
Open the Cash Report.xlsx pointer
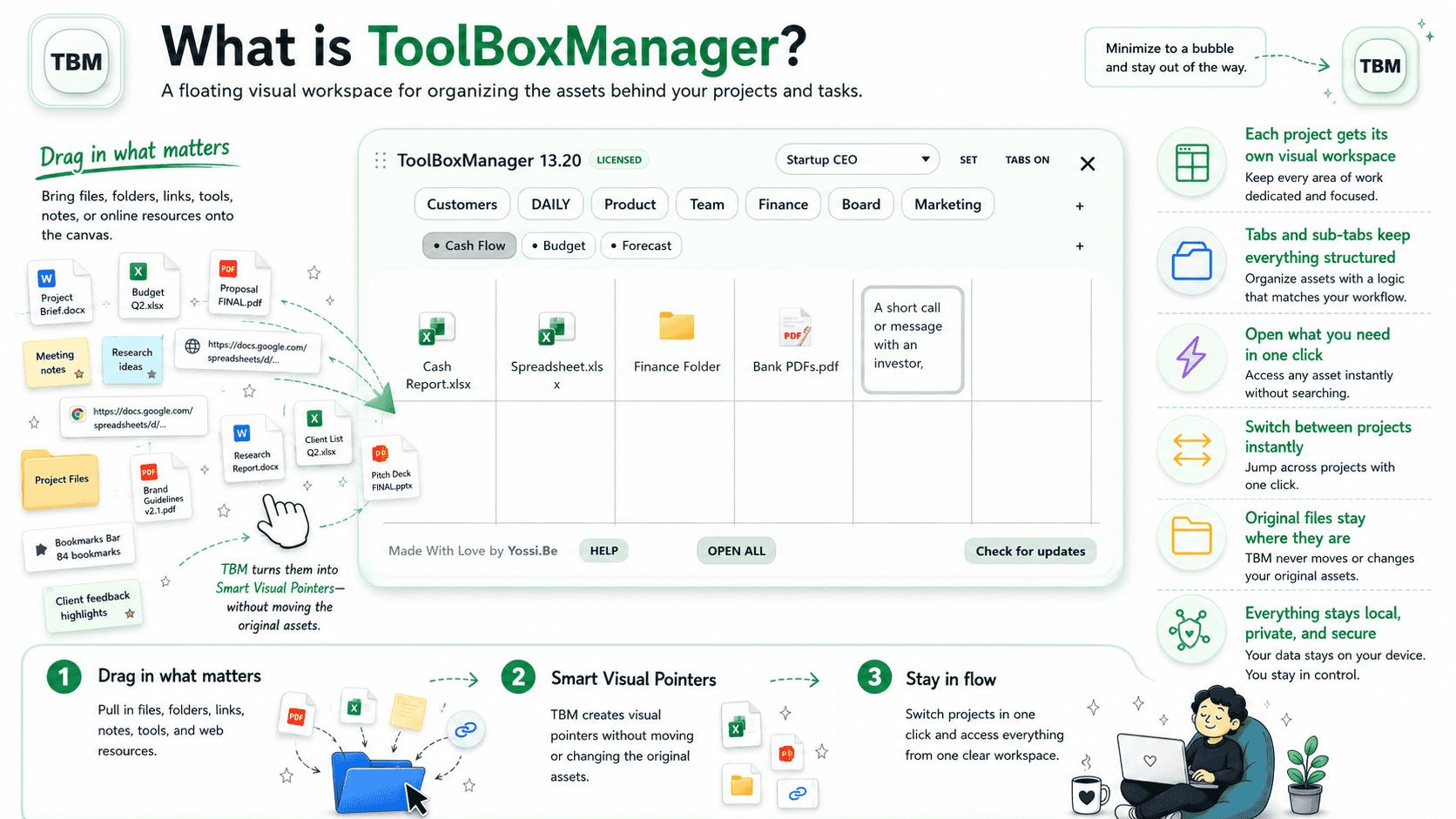click(x=437, y=352)
